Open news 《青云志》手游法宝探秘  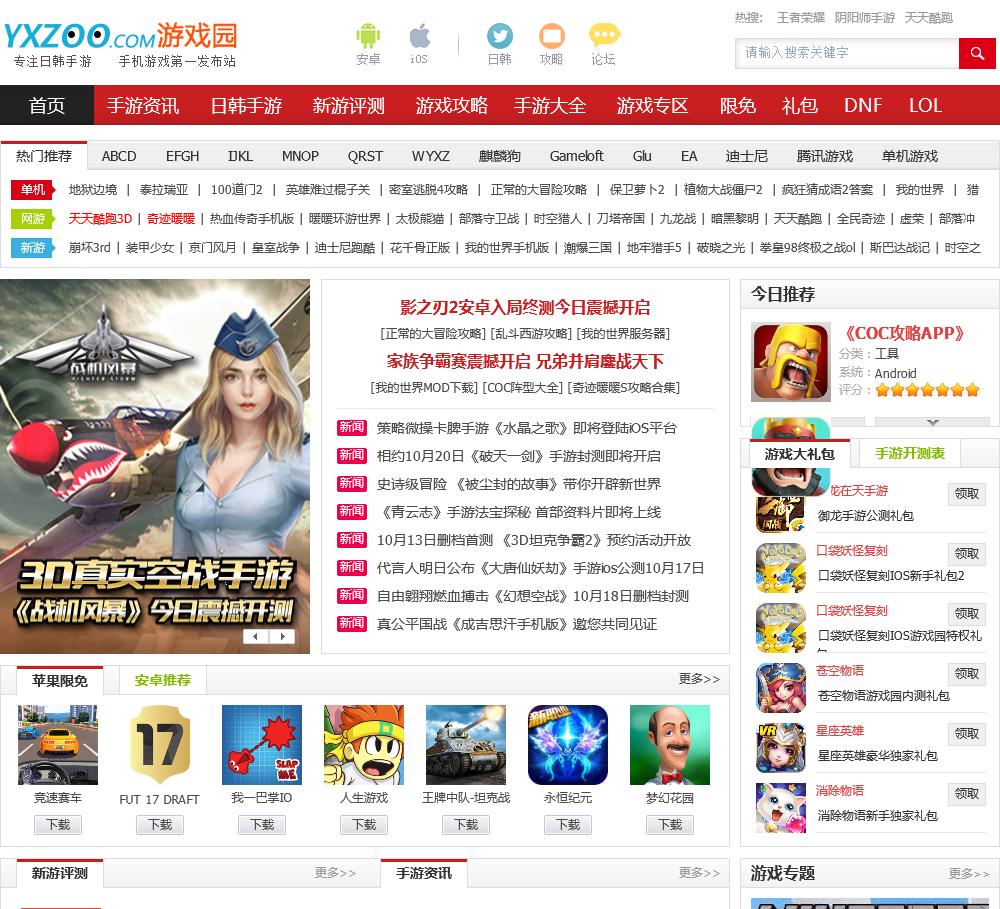(x=518, y=512)
